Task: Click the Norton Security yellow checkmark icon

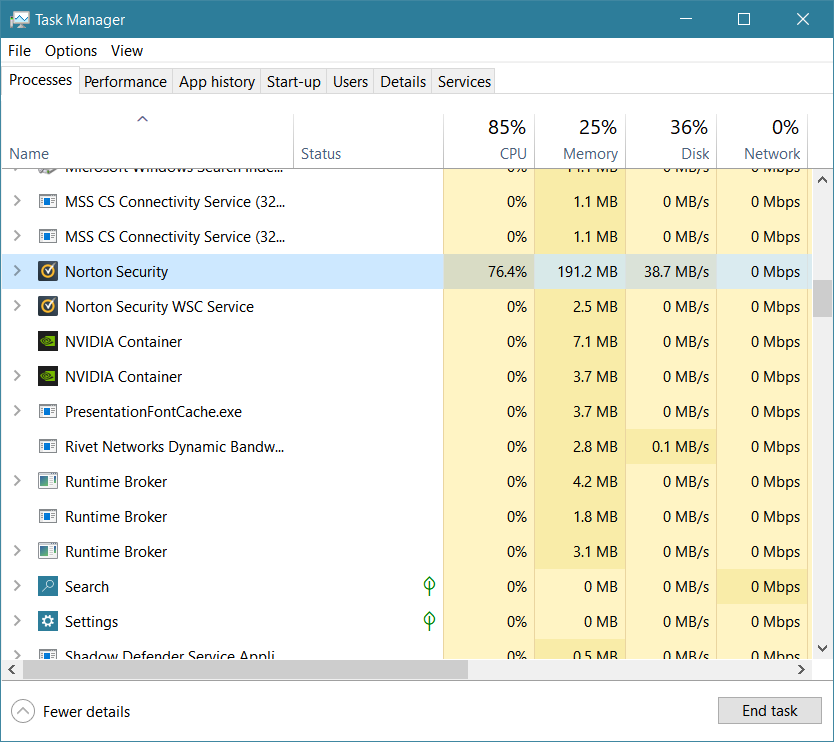Action: [47, 272]
